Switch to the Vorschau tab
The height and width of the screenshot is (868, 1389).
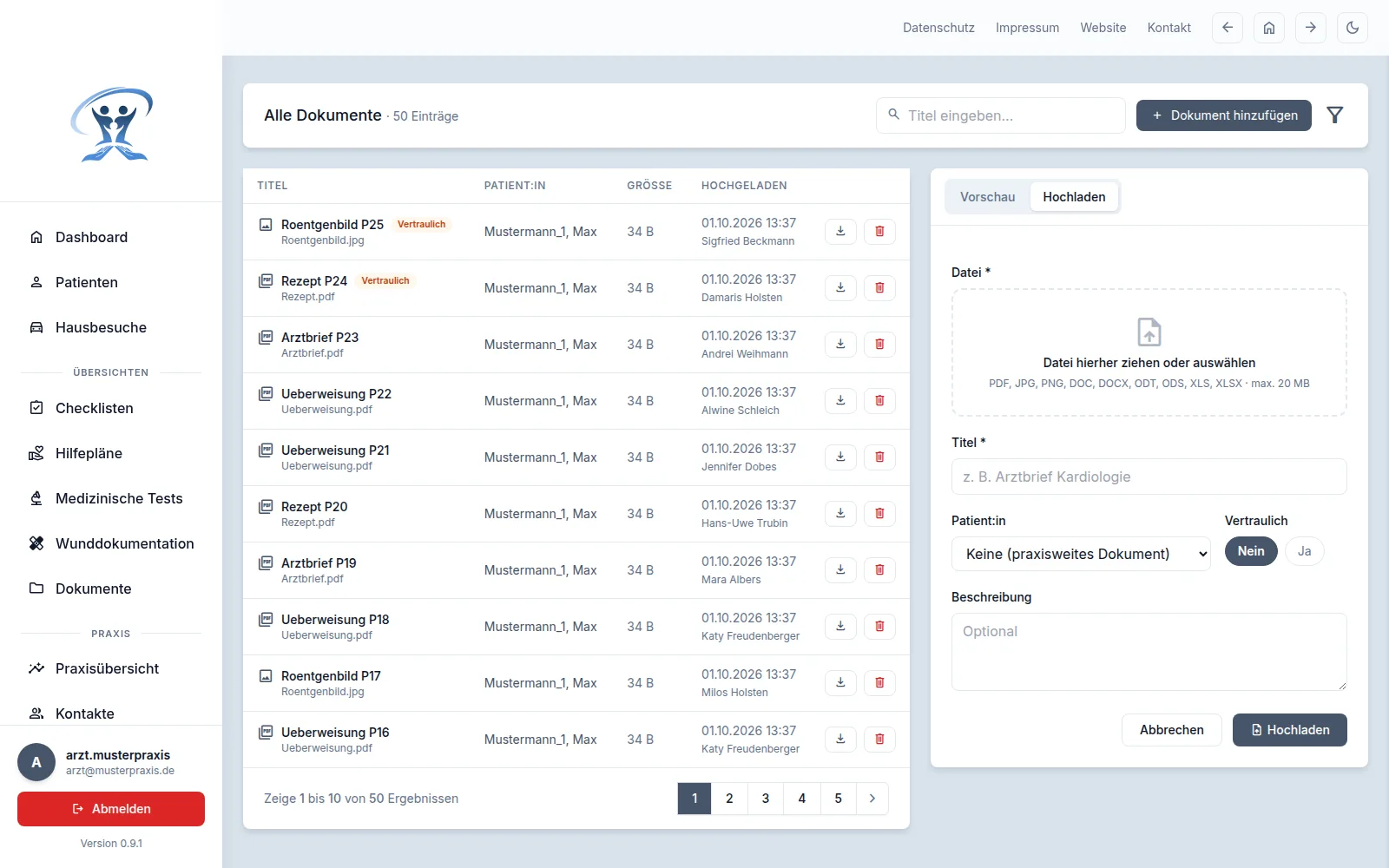(987, 197)
